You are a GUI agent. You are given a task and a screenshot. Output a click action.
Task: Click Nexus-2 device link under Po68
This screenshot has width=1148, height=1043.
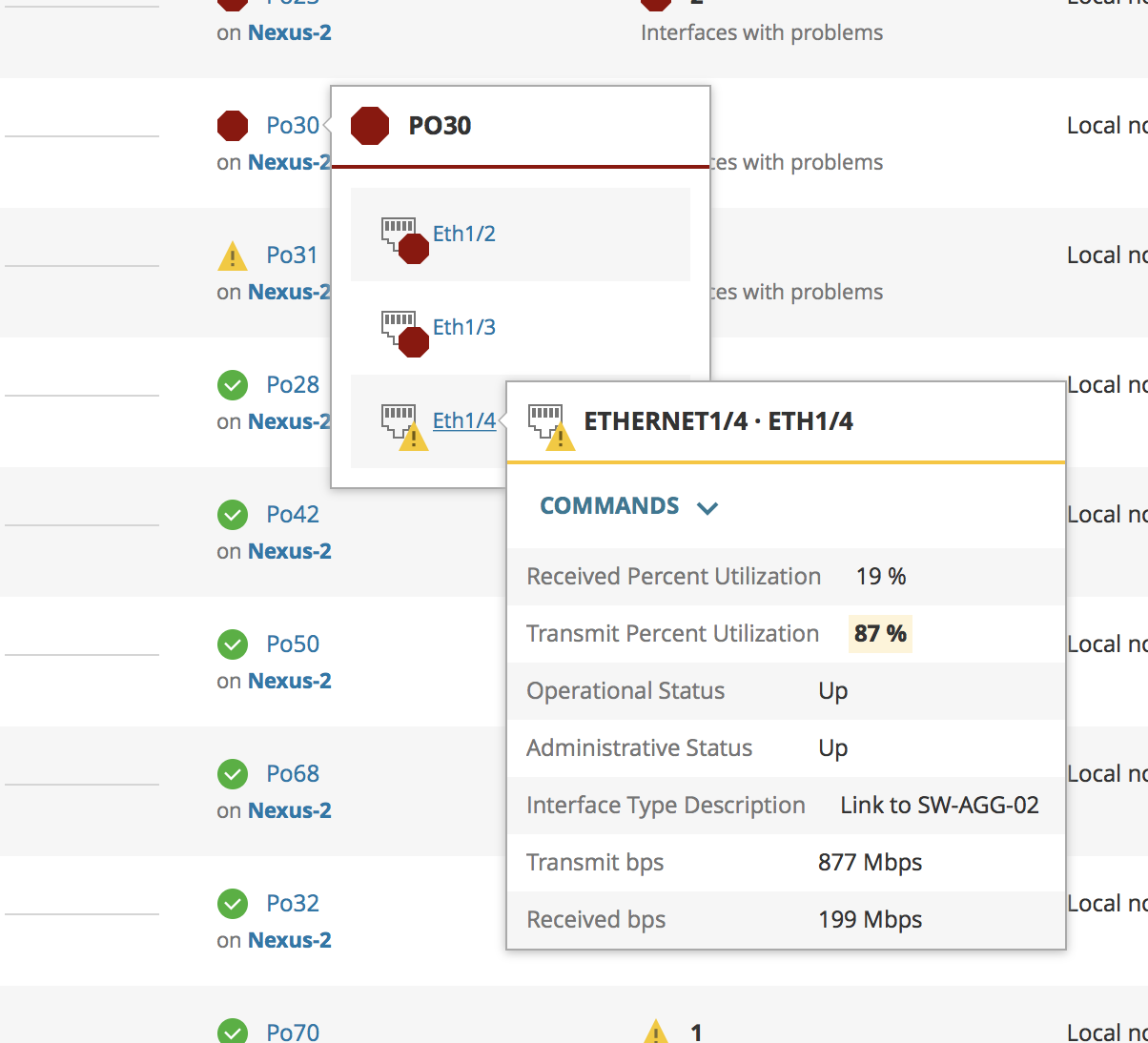tap(290, 810)
